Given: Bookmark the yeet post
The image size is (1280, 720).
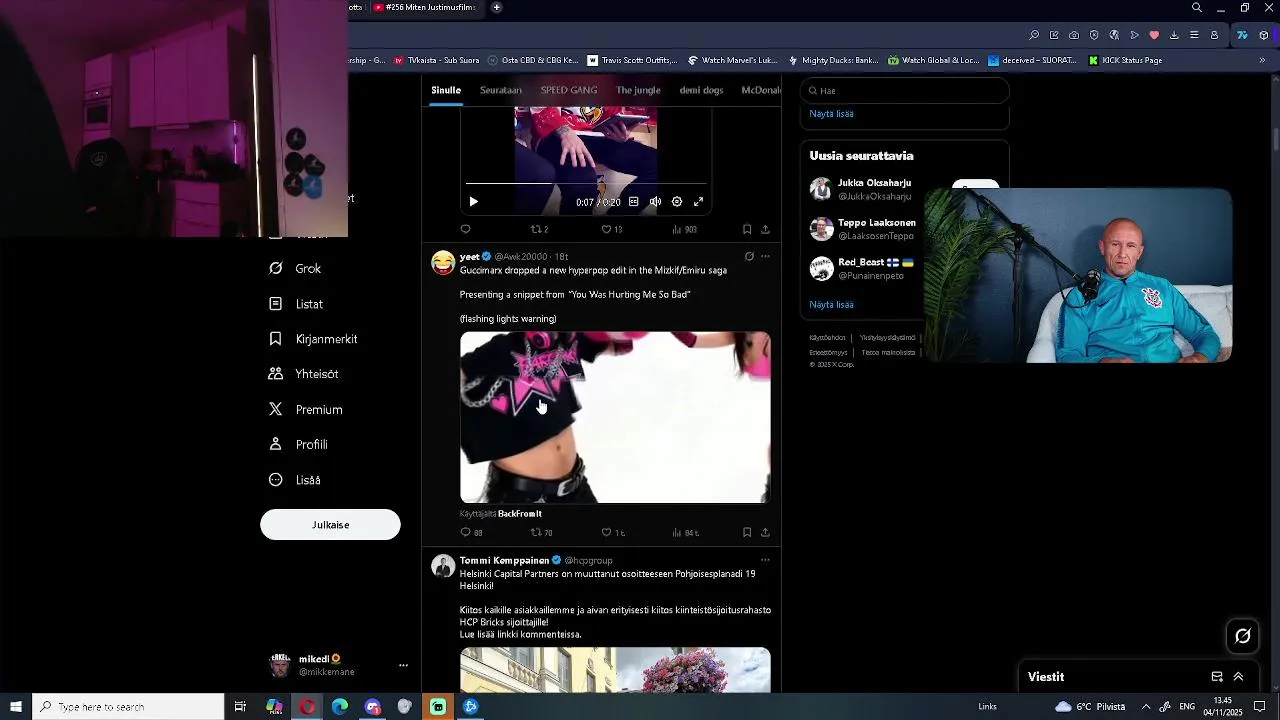Looking at the screenshot, I should point(747,533).
